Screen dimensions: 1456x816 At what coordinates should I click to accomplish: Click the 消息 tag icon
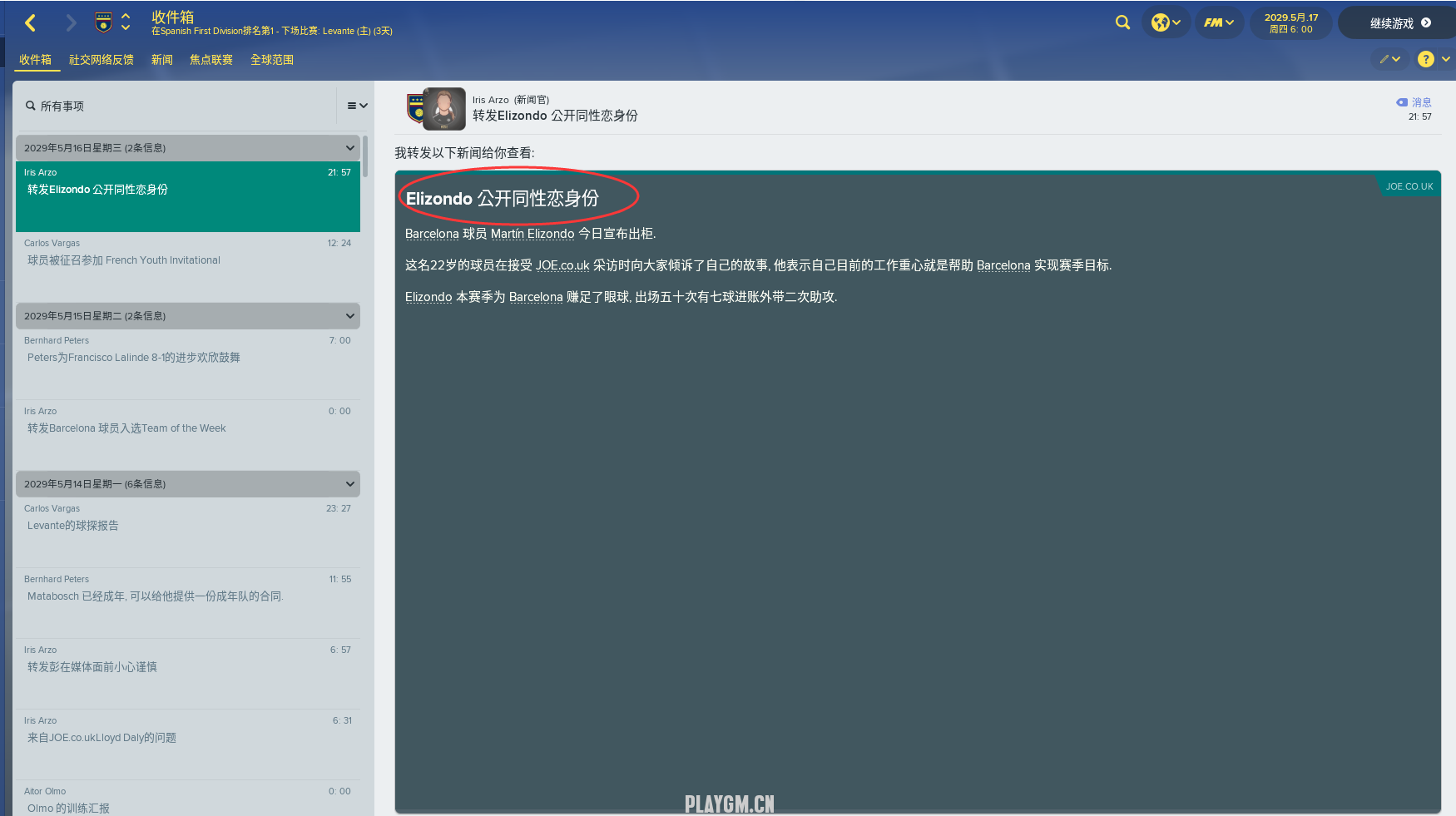coord(1402,102)
